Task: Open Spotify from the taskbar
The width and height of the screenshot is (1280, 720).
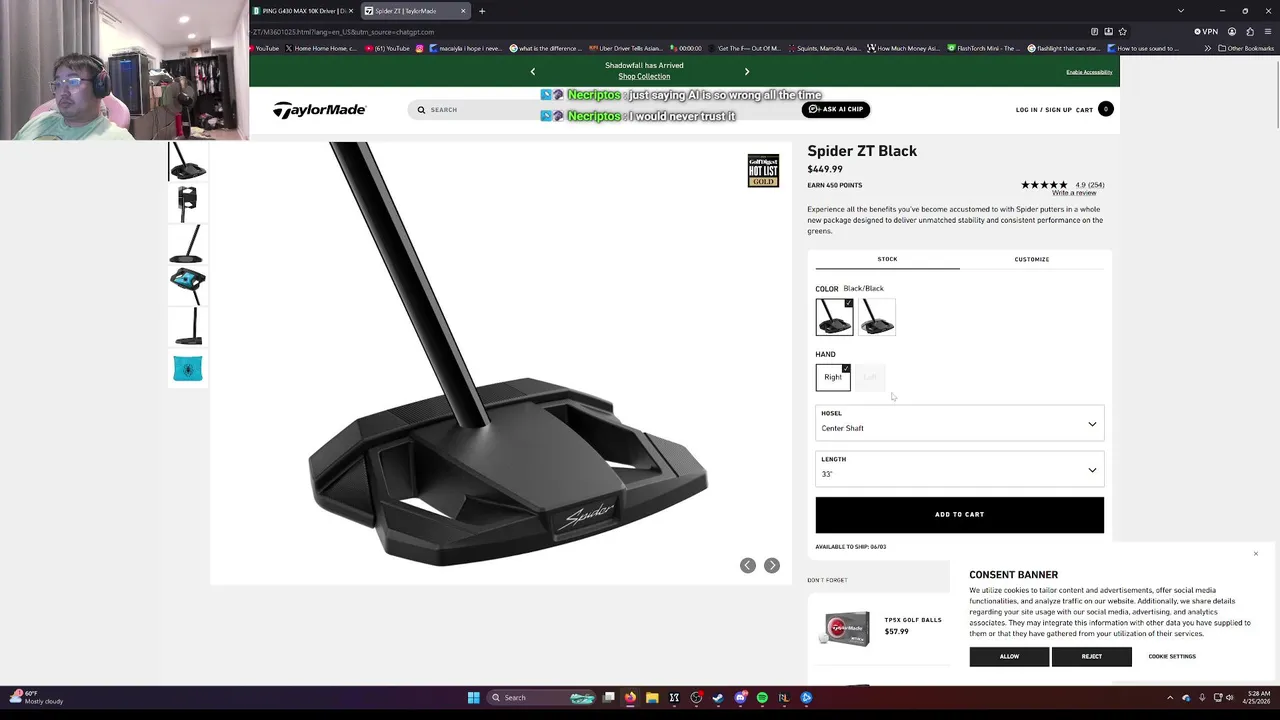Action: tap(762, 698)
